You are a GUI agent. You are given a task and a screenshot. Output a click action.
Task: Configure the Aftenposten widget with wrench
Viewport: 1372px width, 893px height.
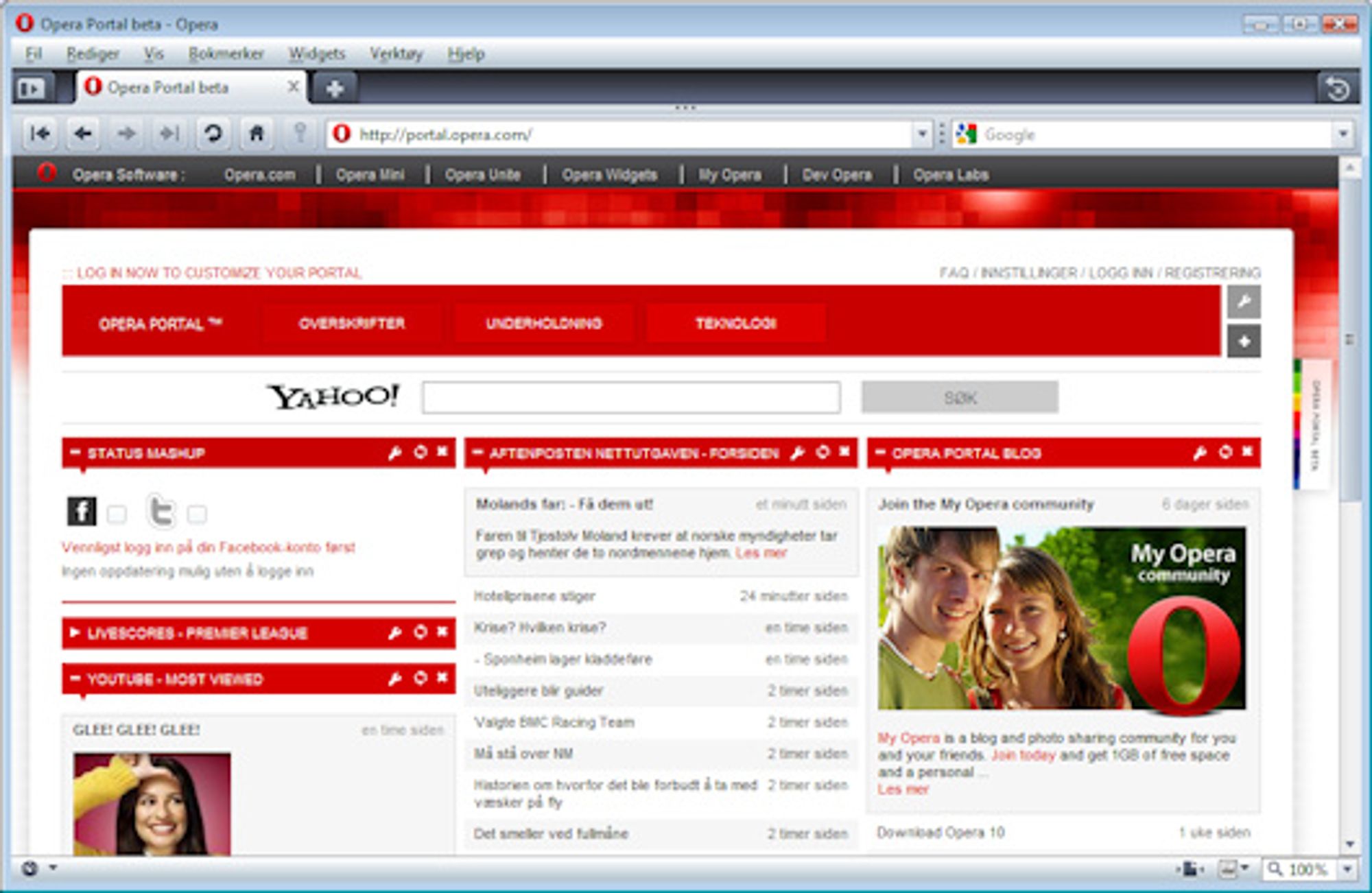(x=797, y=453)
